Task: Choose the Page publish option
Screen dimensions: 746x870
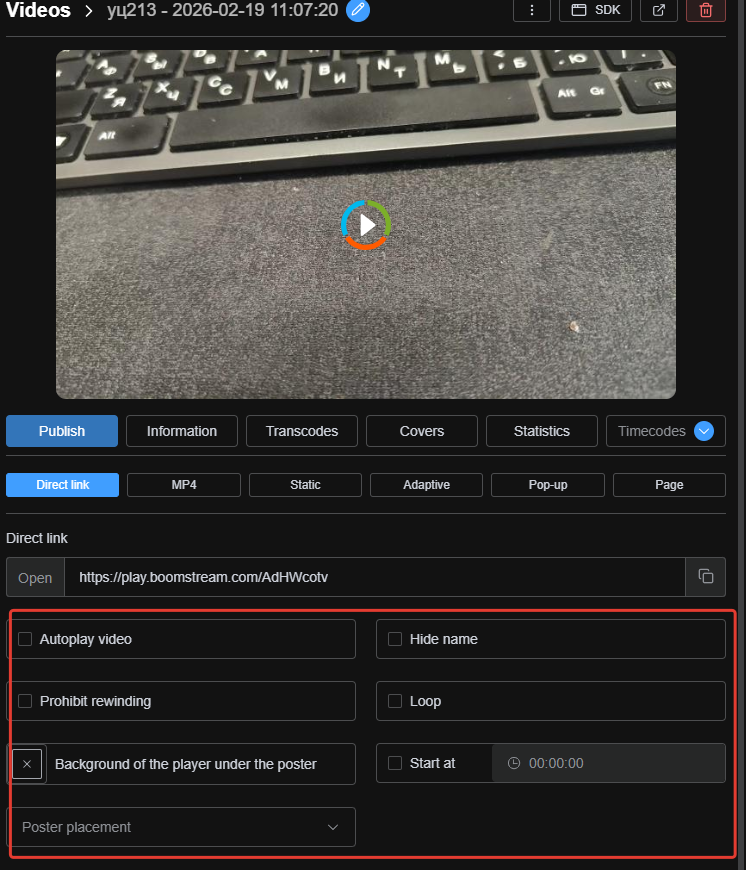Action: 669,485
